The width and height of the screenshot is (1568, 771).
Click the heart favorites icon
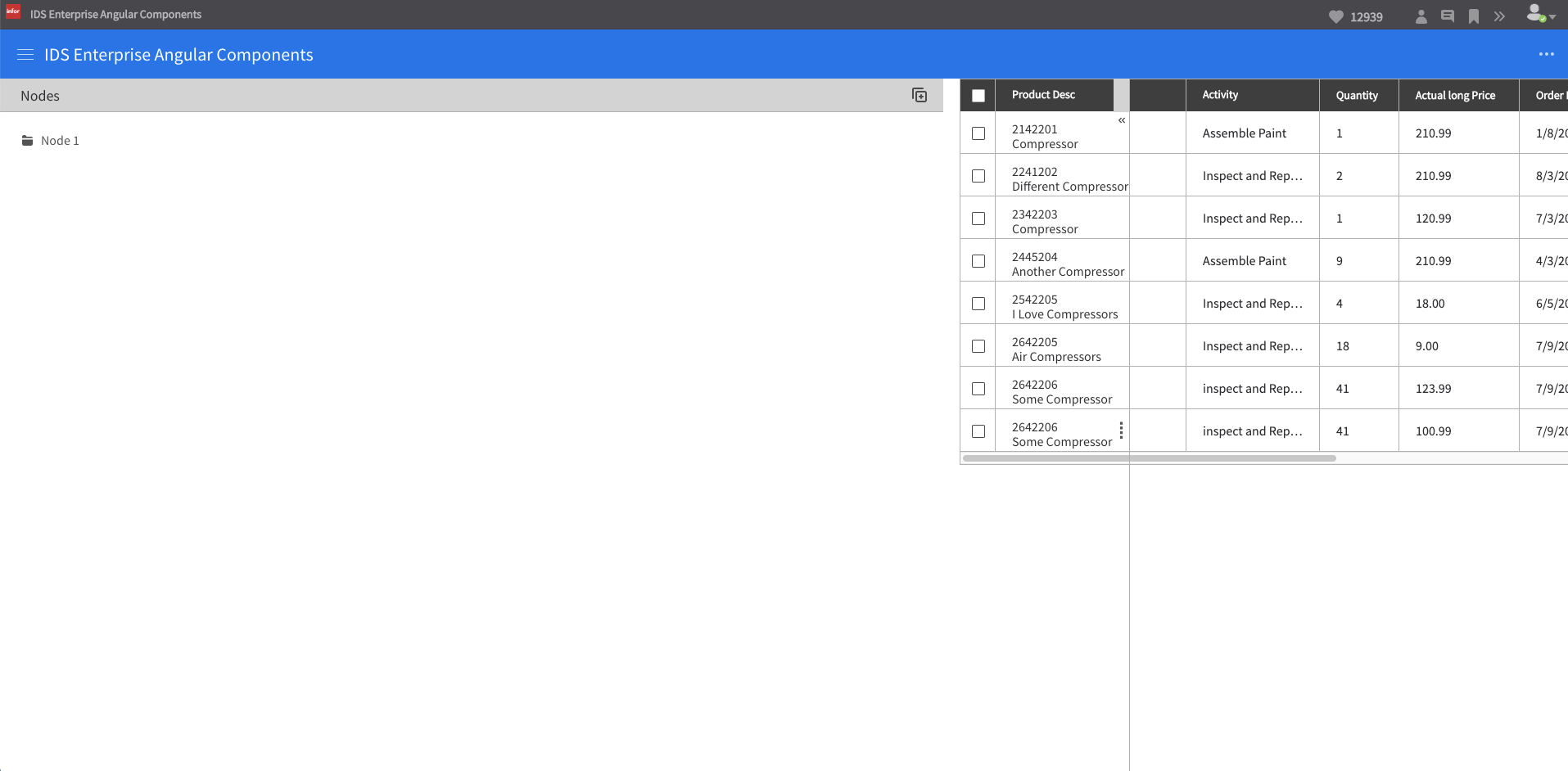[1335, 17]
